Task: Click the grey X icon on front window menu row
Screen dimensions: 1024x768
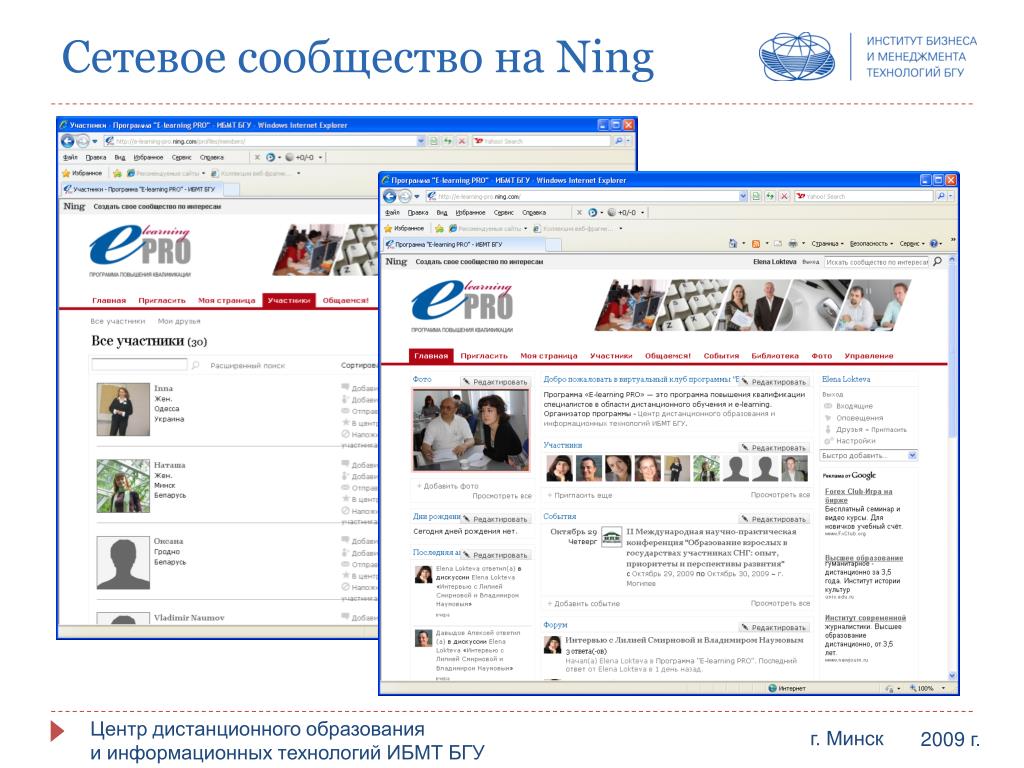Action: point(579,212)
